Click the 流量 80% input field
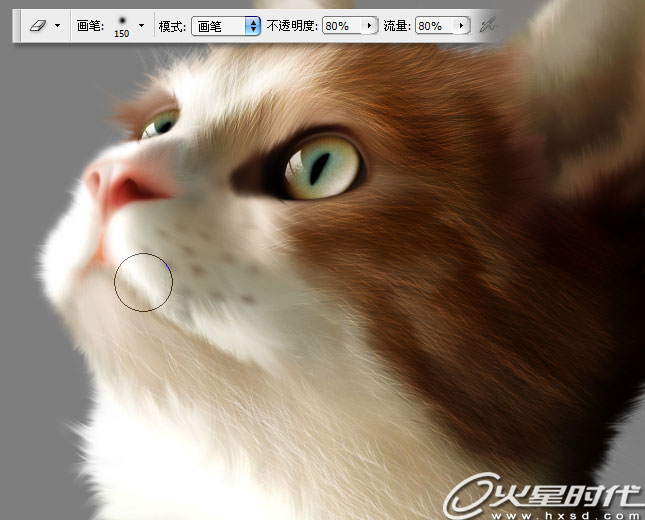This screenshot has width=645, height=520. tap(435, 26)
